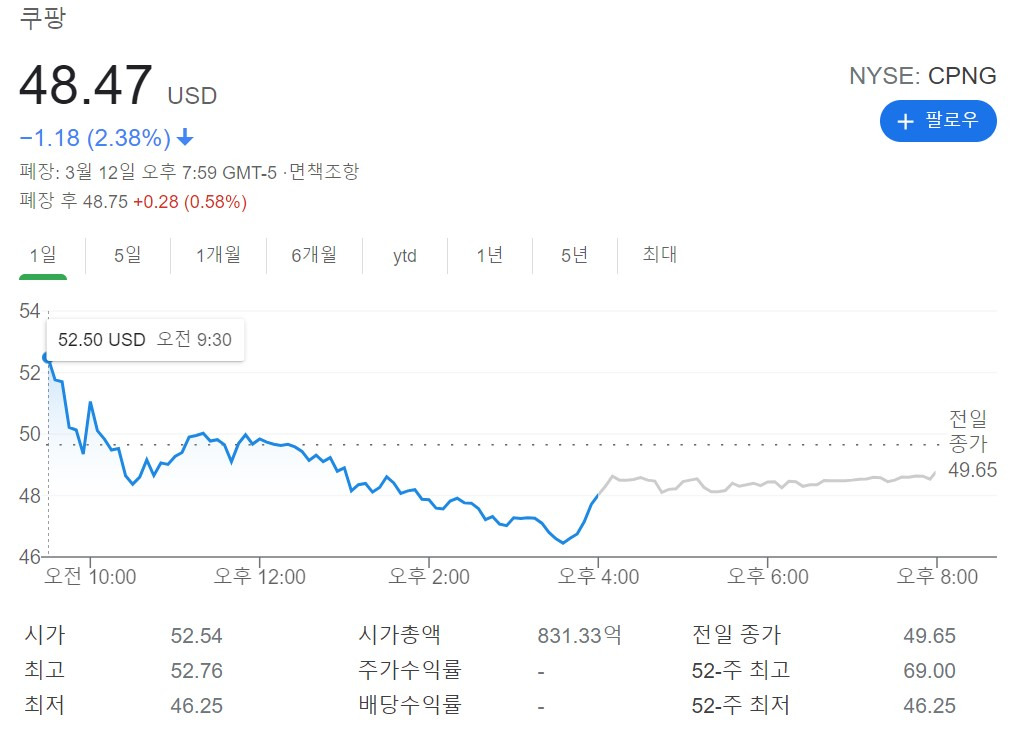Screen dimensions: 1024x735
Task: Click the 오후 12:00 axis label
Action: (x=260, y=577)
